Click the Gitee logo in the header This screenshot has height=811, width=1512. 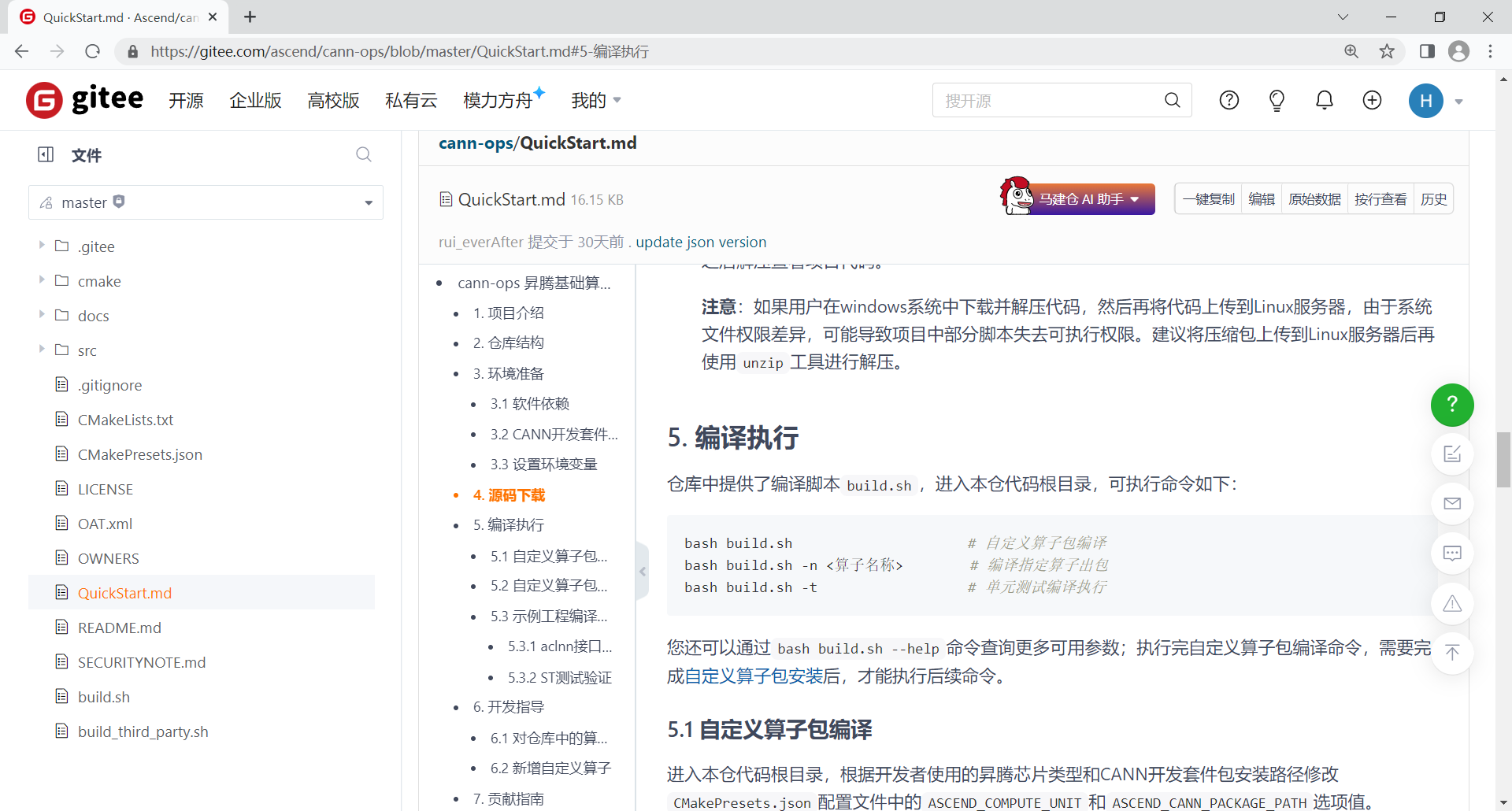pos(83,100)
